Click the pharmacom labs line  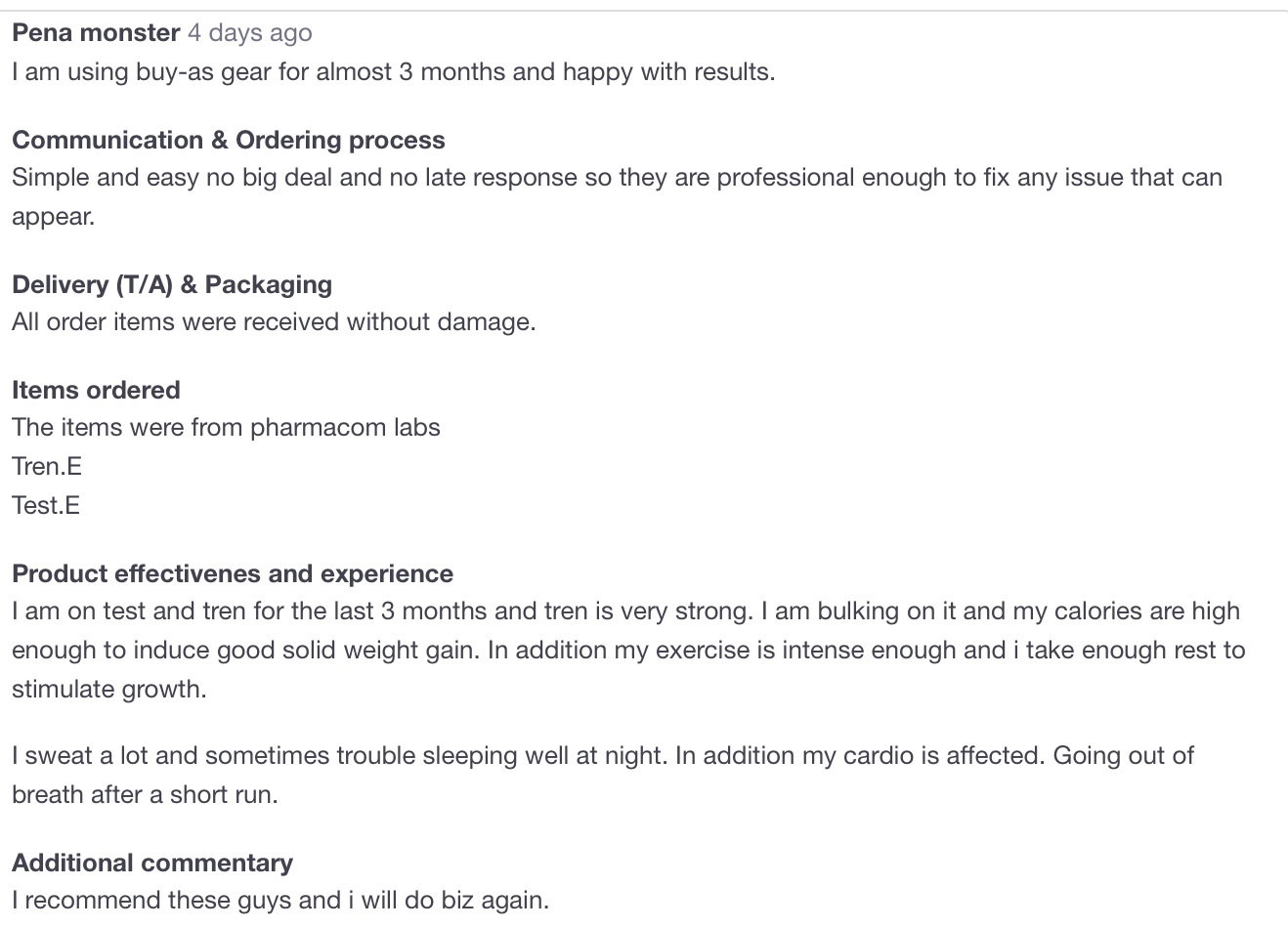tap(226, 428)
